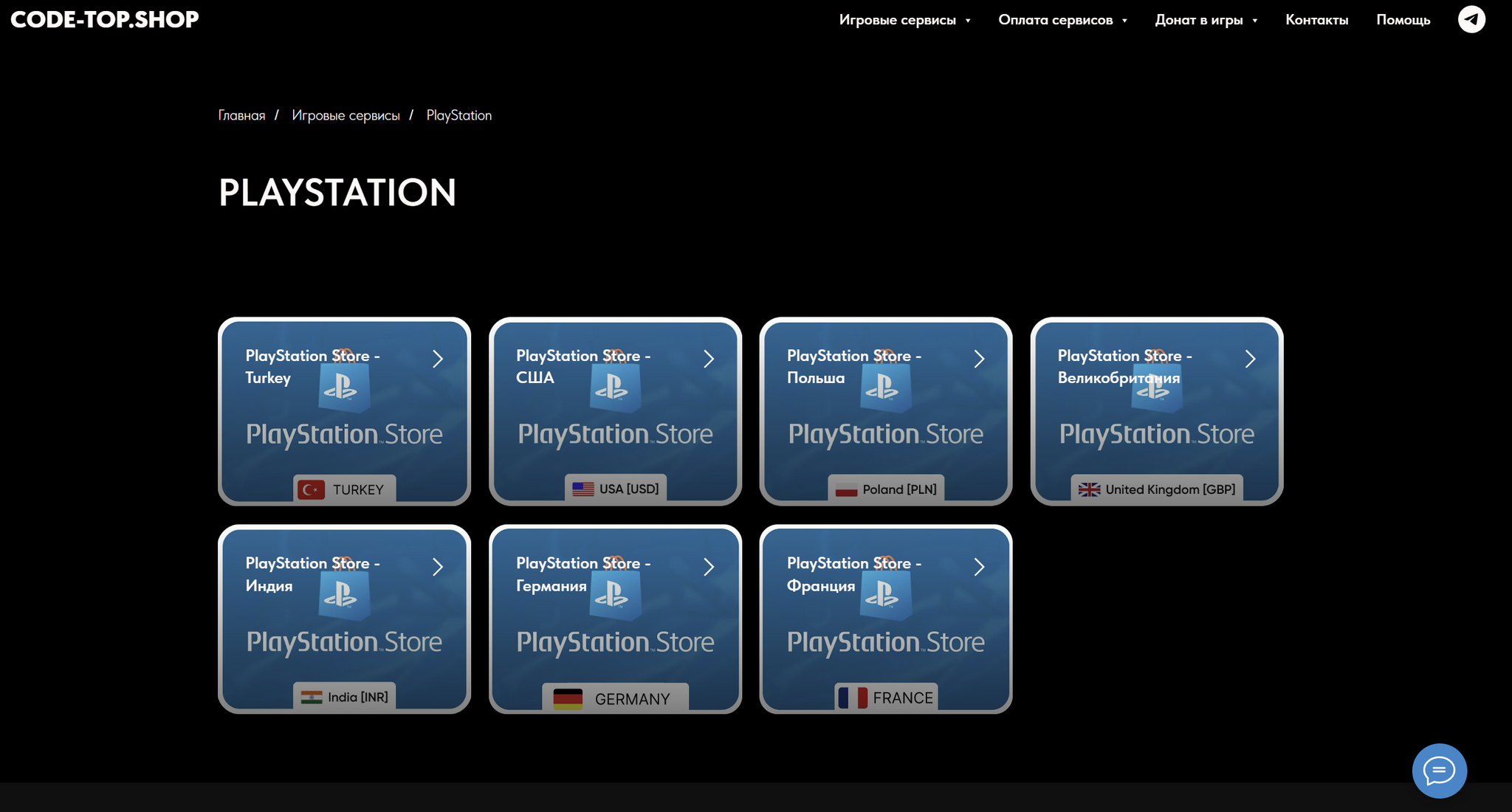Click the CODE-TOP.SHOP logo
Viewport: 1512px width, 812px height.
(105, 19)
